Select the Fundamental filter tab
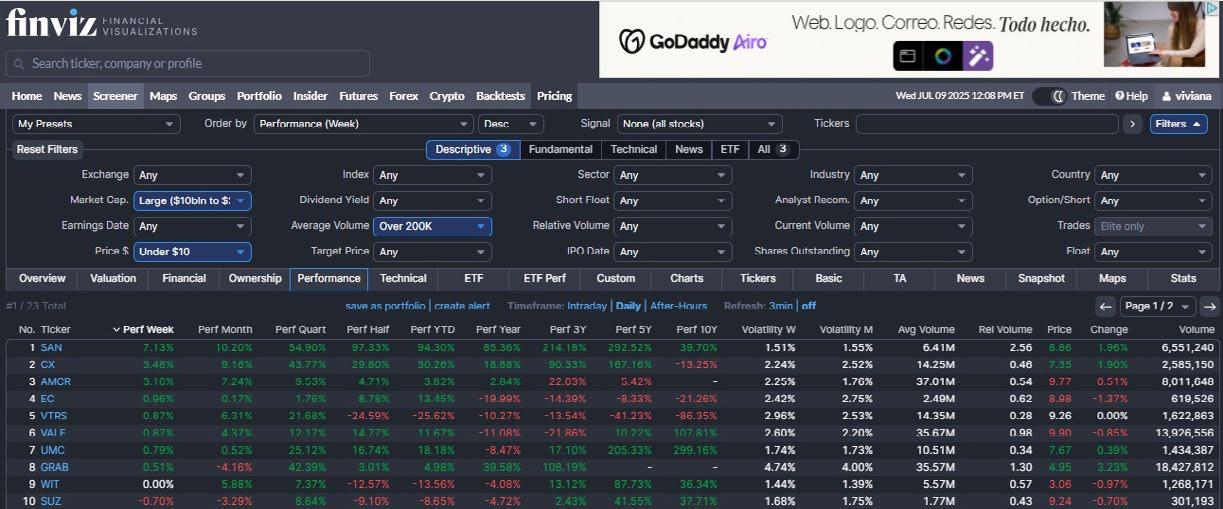 pyautogui.click(x=560, y=149)
